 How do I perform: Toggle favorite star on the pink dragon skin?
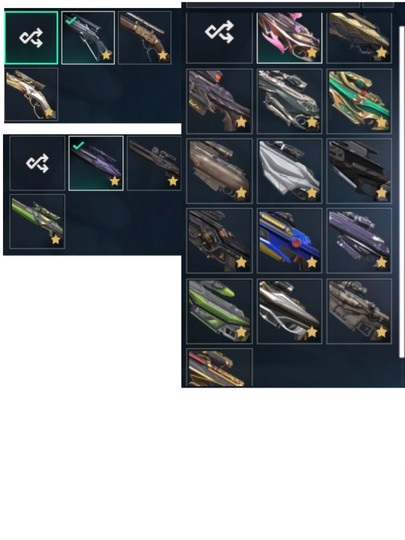(312, 53)
